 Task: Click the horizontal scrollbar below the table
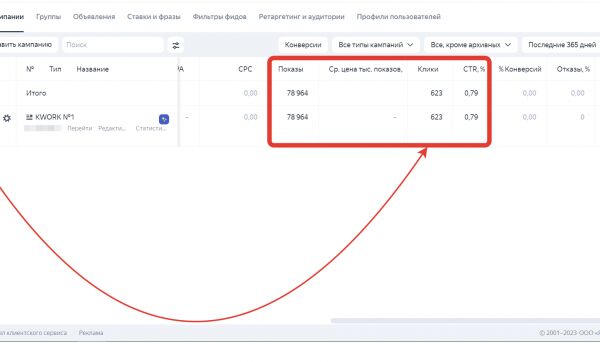tap(465, 321)
